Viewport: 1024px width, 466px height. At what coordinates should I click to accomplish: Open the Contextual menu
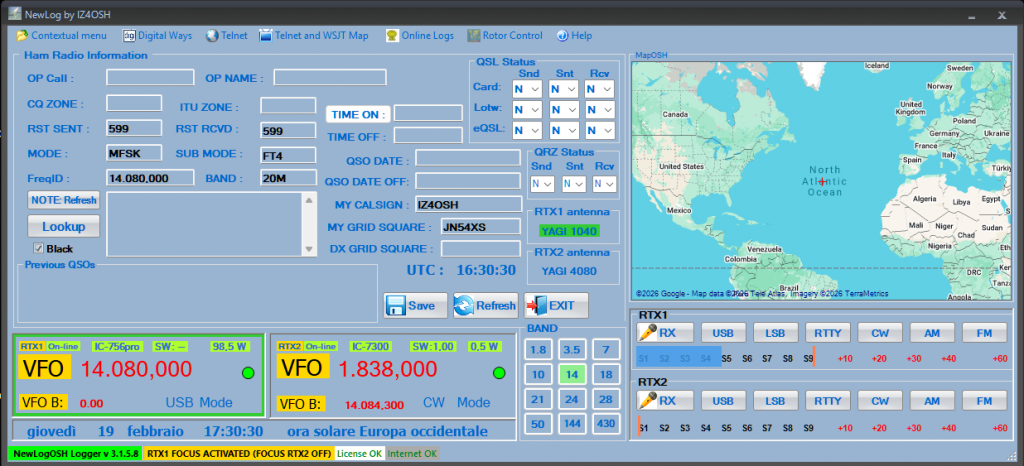(60, 36)
